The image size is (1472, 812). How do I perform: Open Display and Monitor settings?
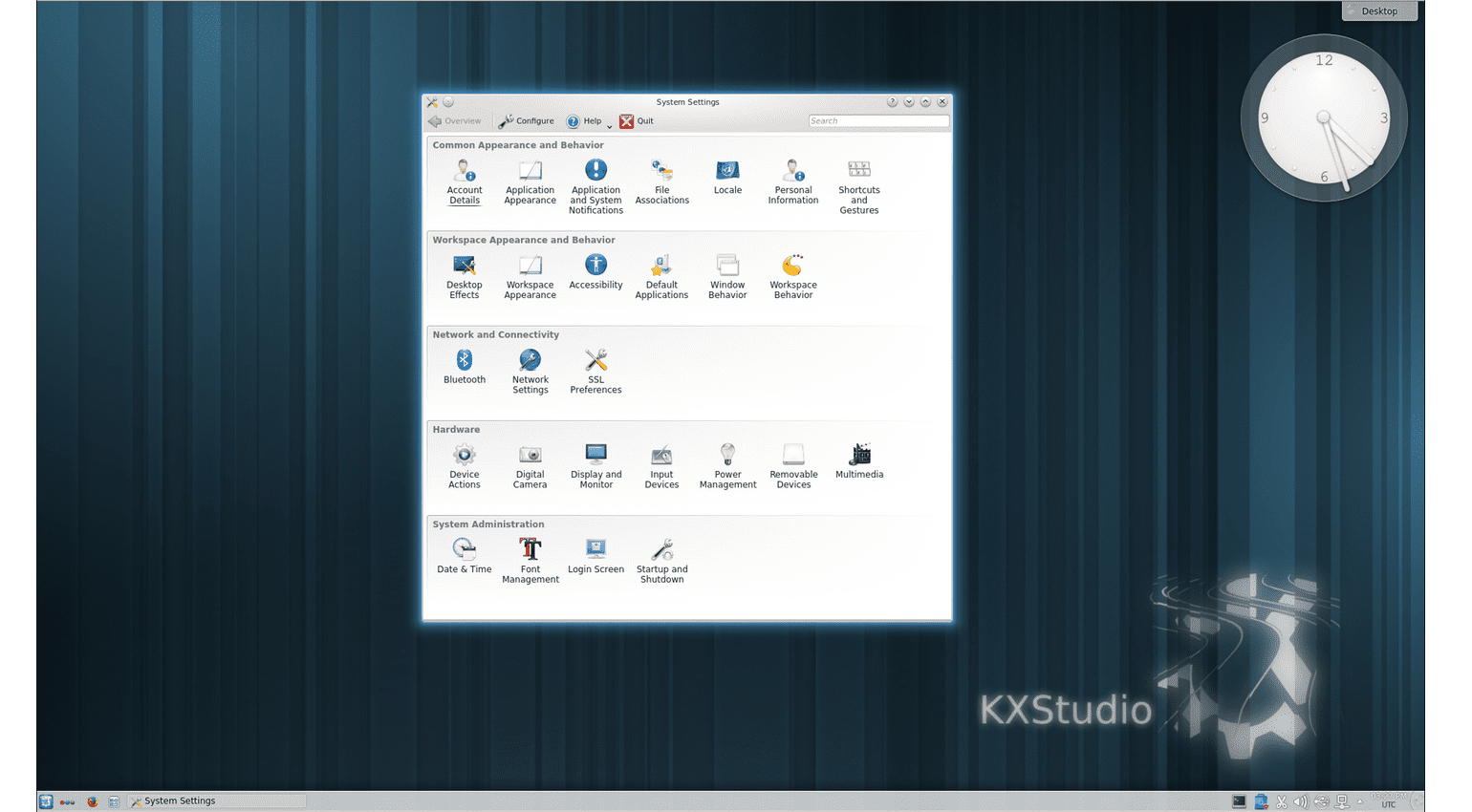pyautogui.click(x=595, y=465)
